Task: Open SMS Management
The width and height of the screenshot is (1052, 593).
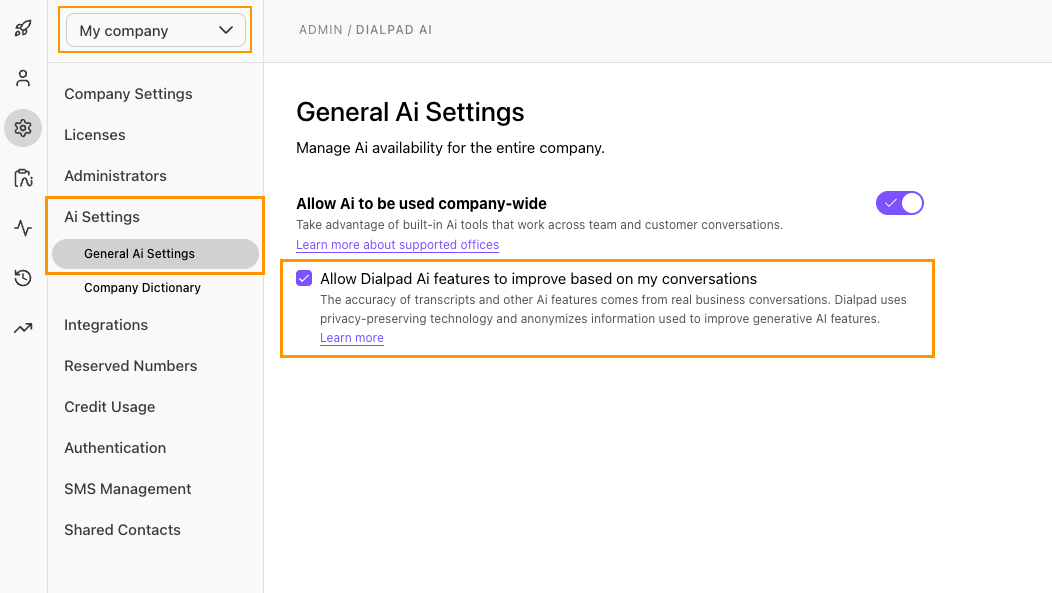Action: pyautogui.click(x=127, y=488)
